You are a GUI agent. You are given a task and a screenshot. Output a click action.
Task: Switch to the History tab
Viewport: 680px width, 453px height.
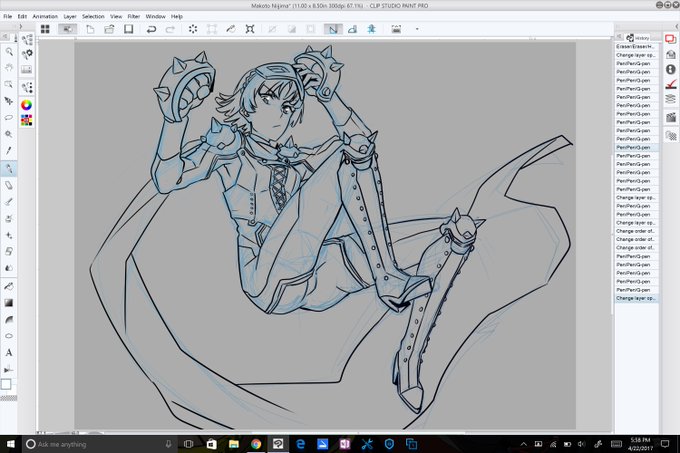click(638, 38)
